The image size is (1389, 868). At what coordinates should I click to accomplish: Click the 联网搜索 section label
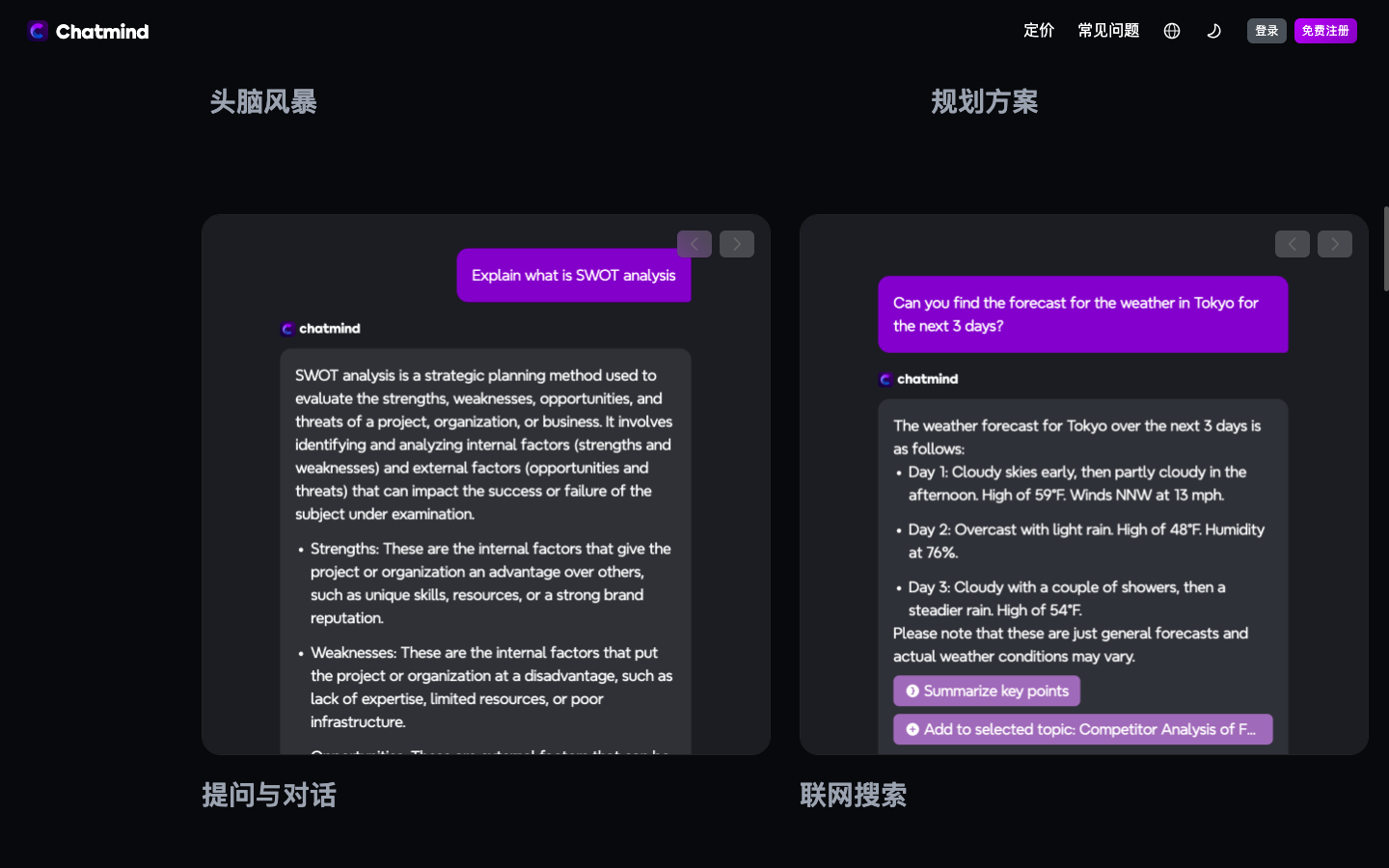[853, 795]
